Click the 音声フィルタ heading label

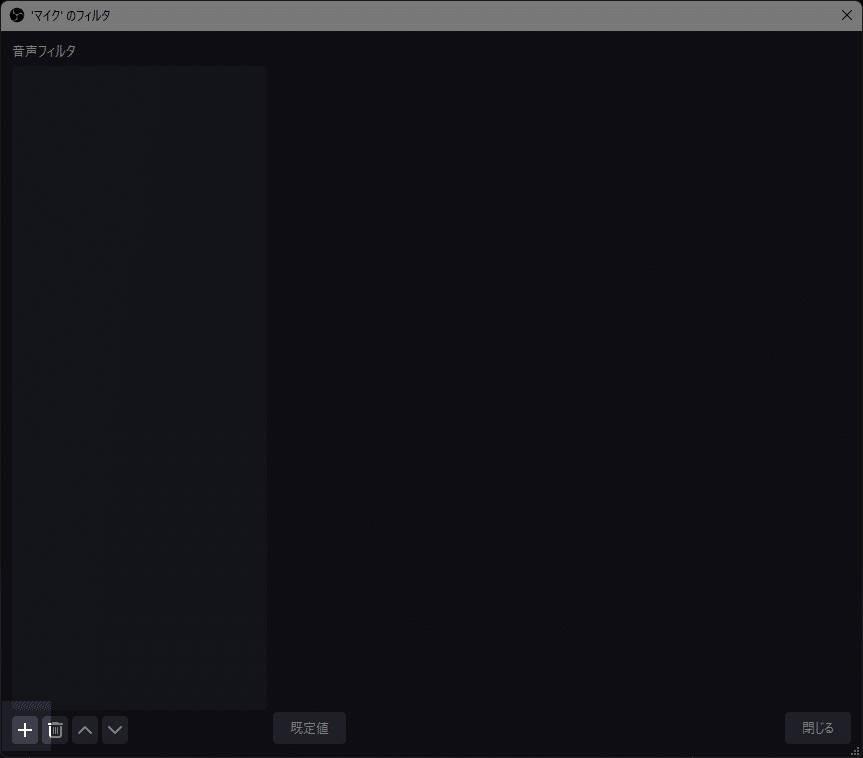click(x=43, y=51)
